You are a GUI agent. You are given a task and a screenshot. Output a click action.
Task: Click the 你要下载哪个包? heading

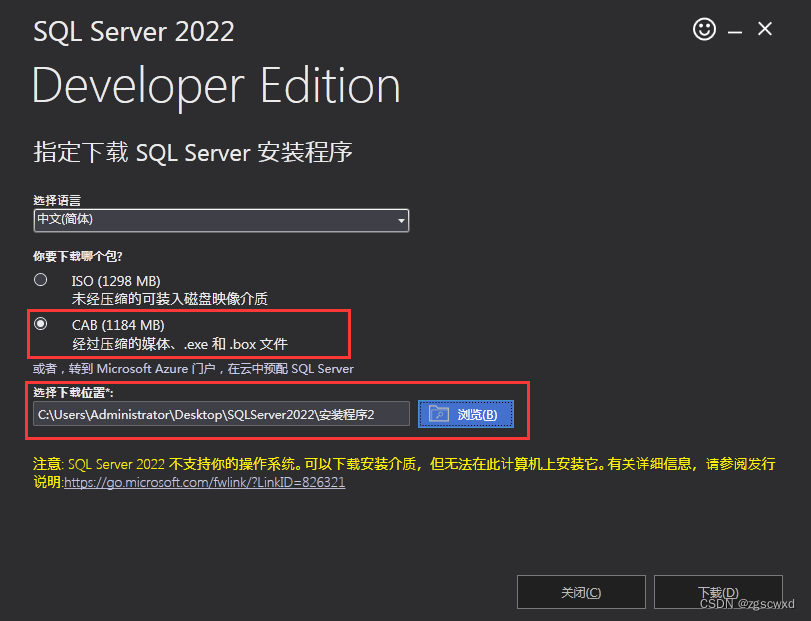[x=78, y=256]
